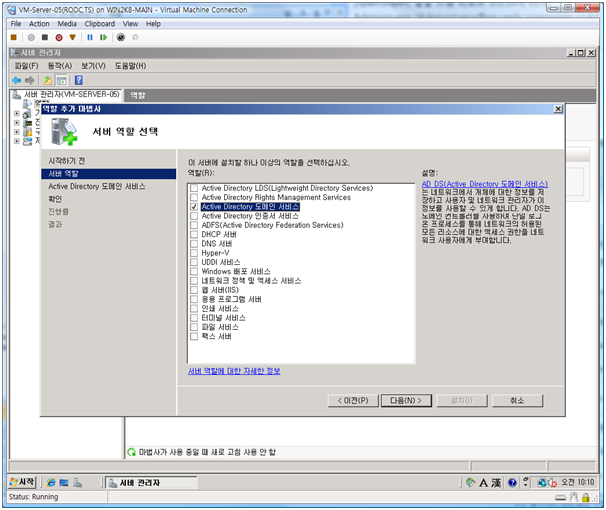The height and width of the screenshot is (510, 606).
Task: Go back in Server Manager toolbar
Action: [x=17, y=80]
